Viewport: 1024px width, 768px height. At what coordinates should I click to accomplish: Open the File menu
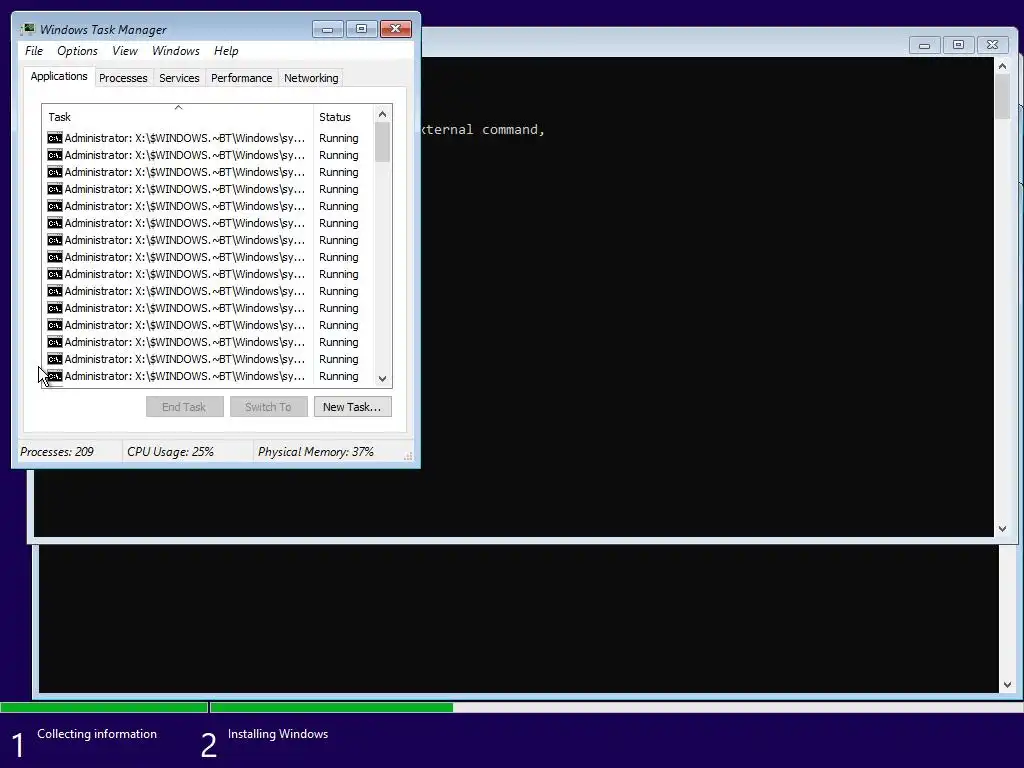(34, 51)
